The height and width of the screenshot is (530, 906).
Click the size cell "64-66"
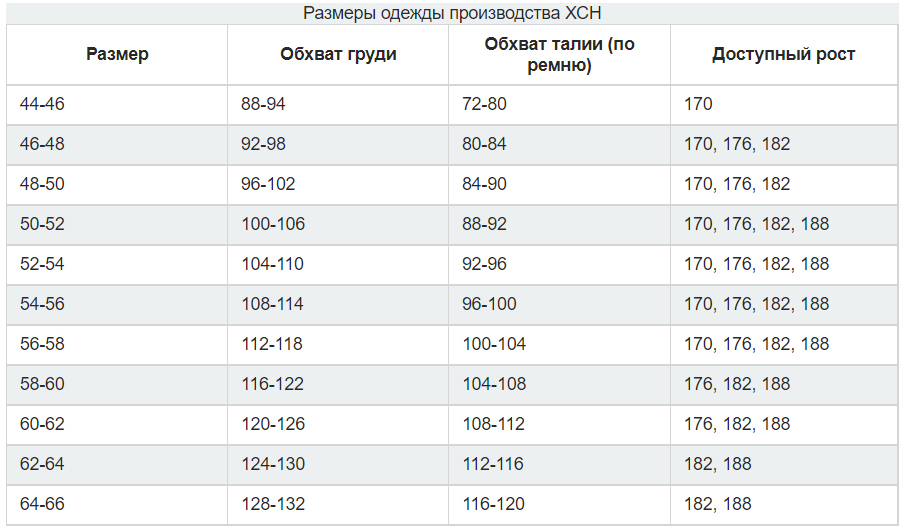(42, 504)
